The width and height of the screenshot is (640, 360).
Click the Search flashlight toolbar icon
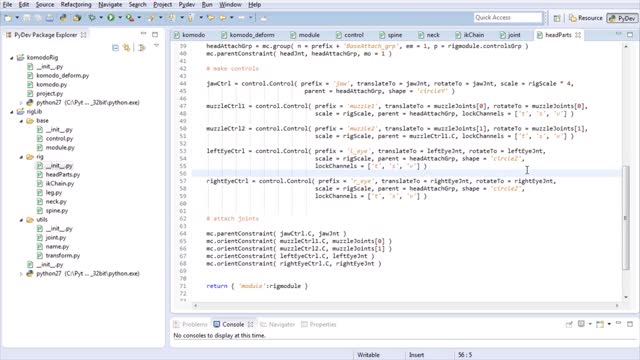tap(151, 18)
